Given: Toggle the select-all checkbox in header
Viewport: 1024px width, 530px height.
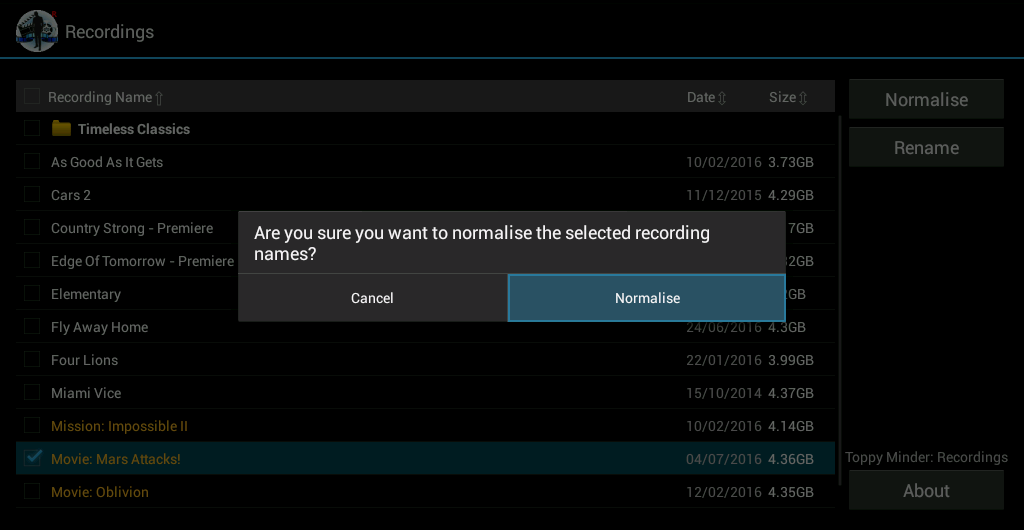Looking at the screenshot, I should (x=32, y=97).
